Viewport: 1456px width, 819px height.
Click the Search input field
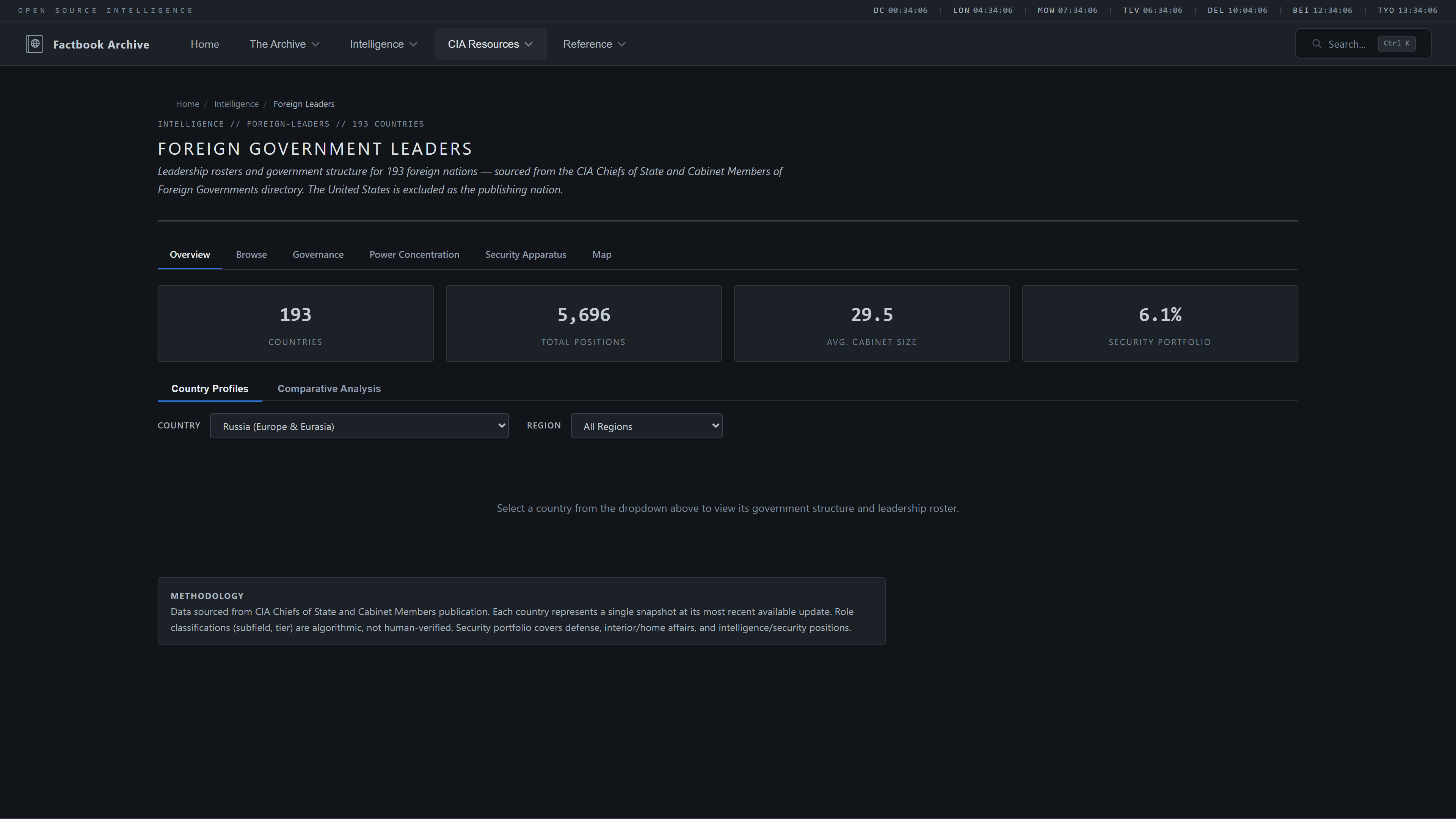tap(1346, 44)
